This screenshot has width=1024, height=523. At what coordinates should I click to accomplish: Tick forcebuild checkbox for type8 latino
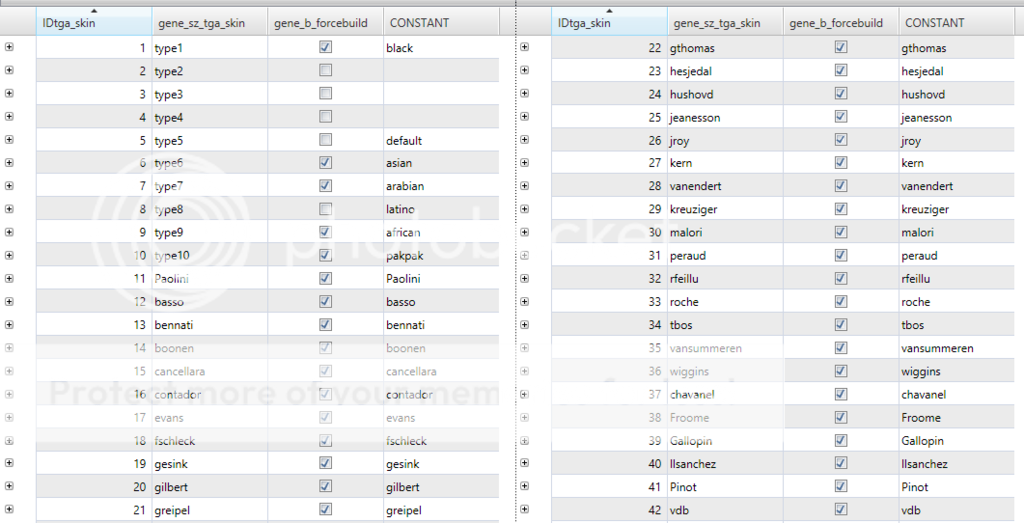(x=326, y=209)
